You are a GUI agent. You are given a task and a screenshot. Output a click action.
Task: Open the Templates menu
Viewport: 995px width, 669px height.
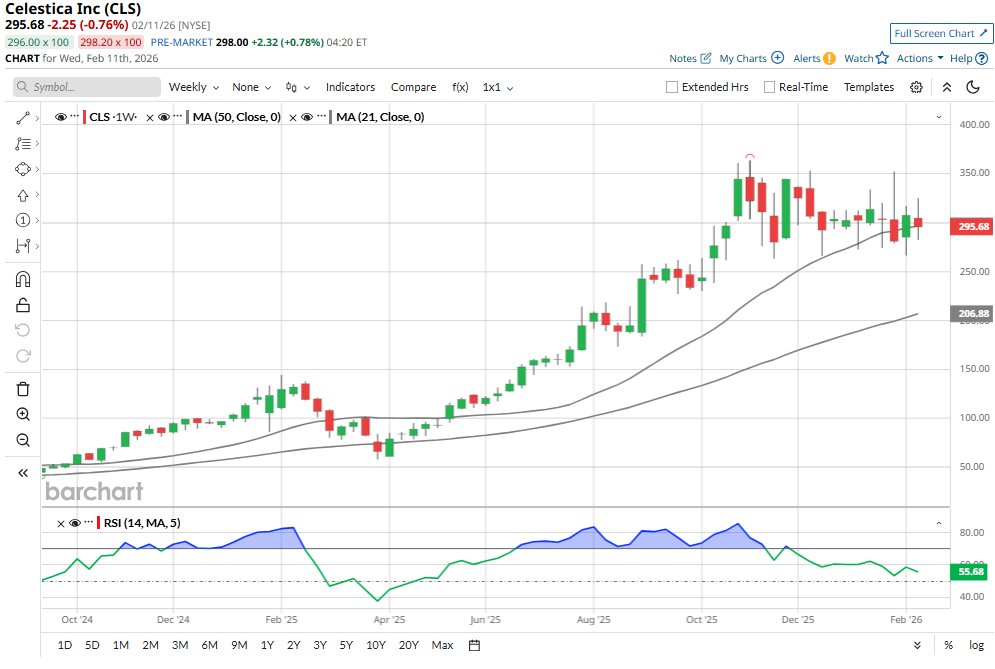click(869, 87)
